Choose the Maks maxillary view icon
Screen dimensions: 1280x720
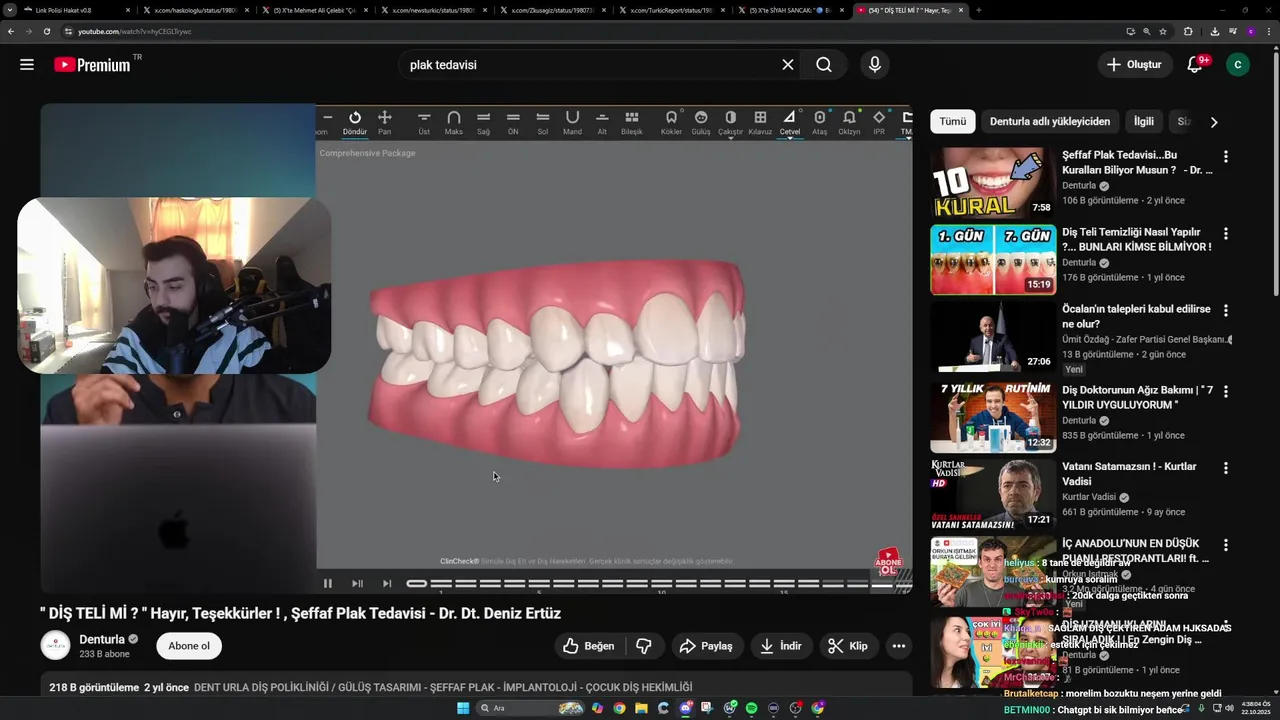454,123
